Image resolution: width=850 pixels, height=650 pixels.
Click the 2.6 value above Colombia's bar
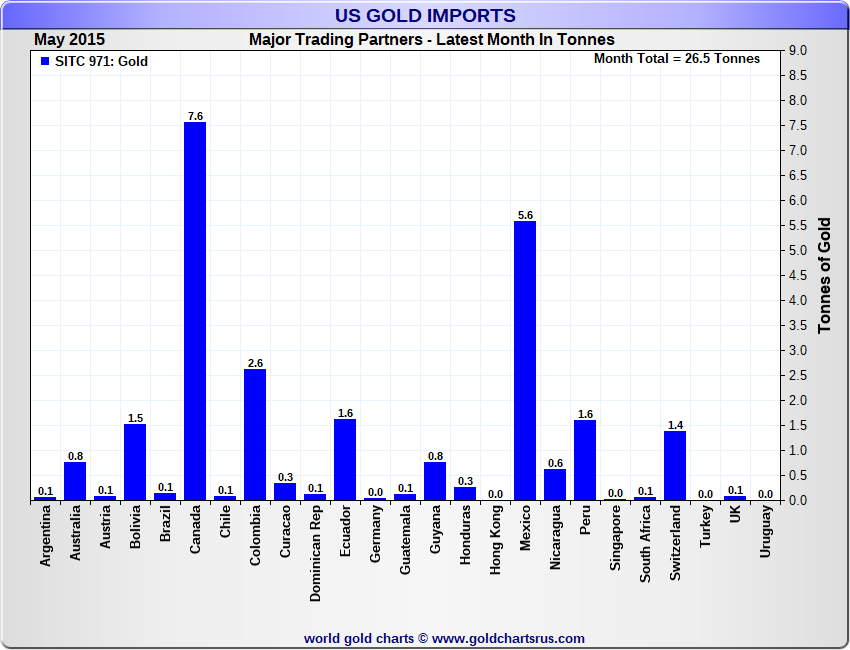(255, 363)
